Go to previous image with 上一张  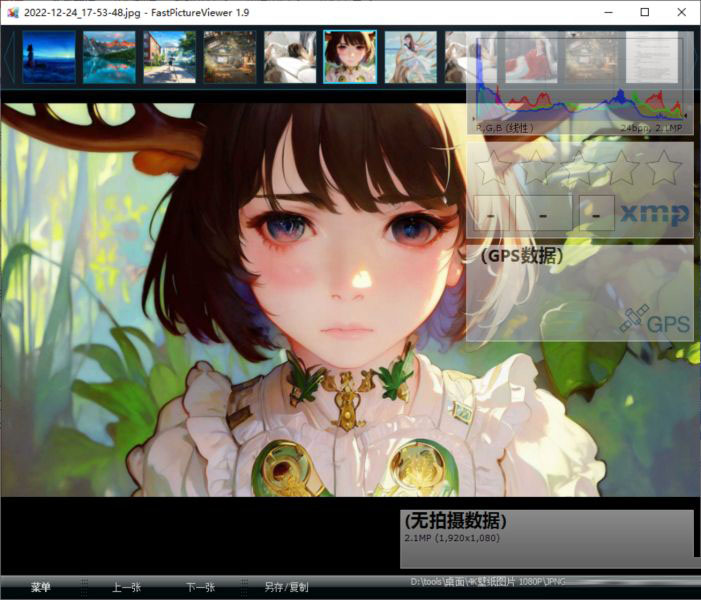pyautogui.click(x=126, y=587)
